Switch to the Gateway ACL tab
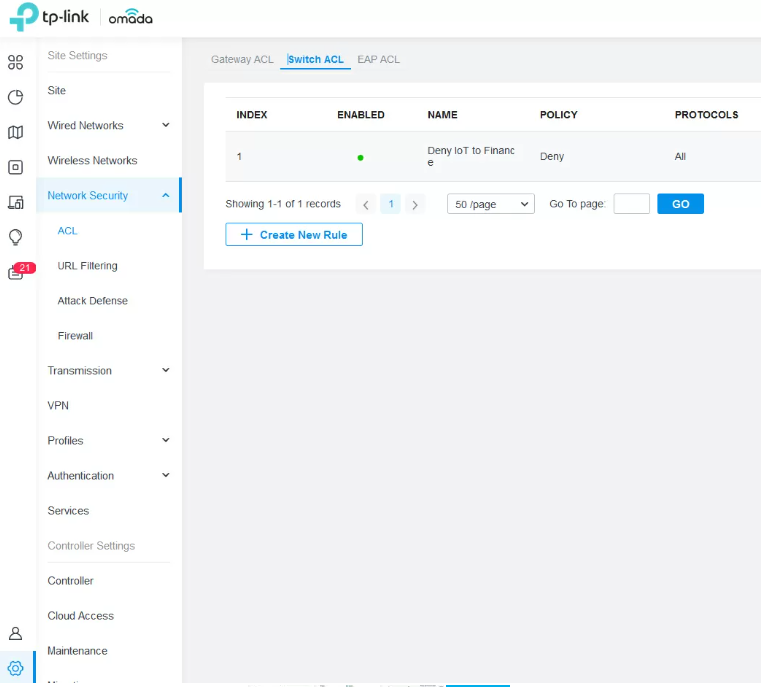Image resolution: width=761 pixels, height=687 pixels. [x=242, y=60]
